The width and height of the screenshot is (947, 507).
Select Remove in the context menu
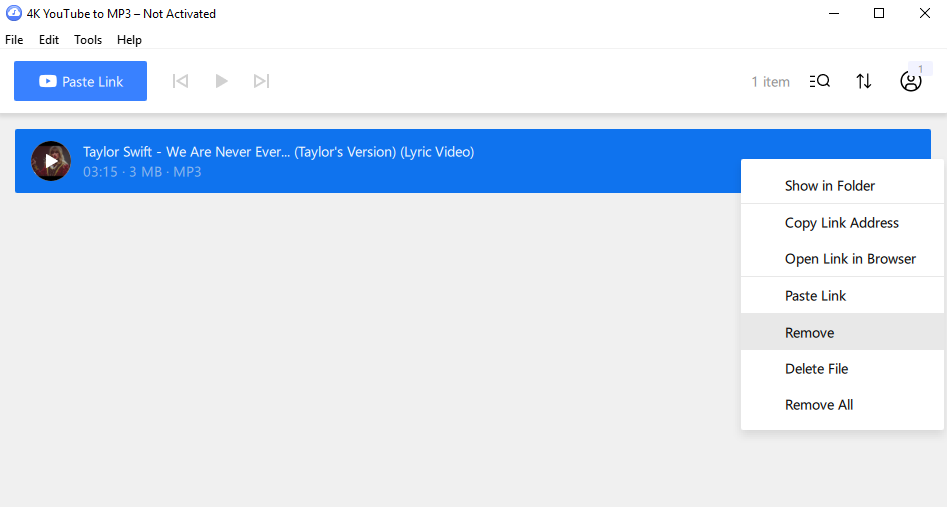pyautogui.click(x=842, y=332)
